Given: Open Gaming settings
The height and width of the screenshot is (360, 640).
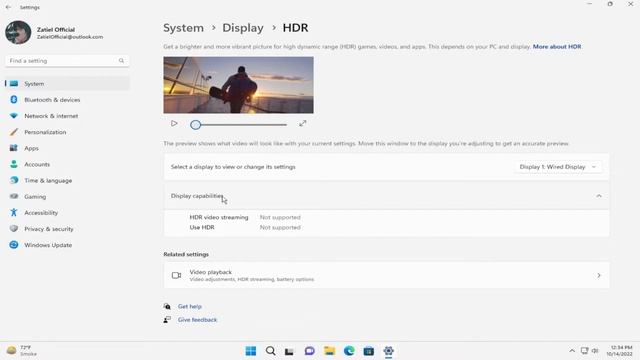Looking at the screenshot, I should pos(67,197).
